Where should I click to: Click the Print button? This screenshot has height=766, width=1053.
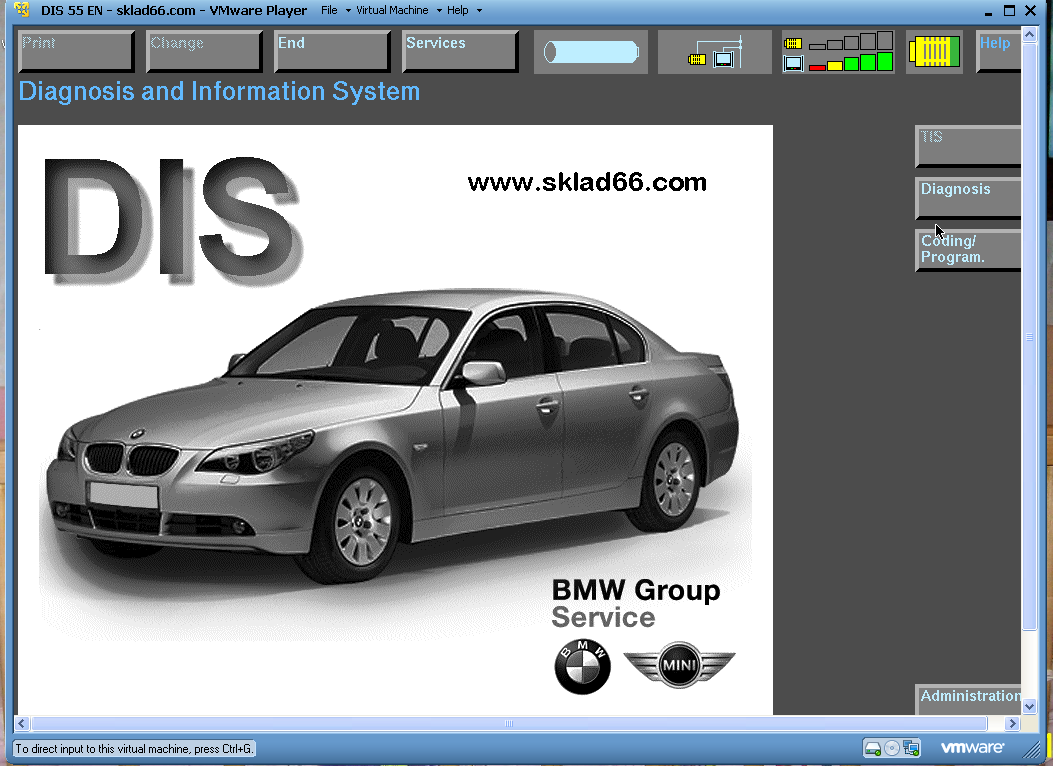(x=77, y=52)
